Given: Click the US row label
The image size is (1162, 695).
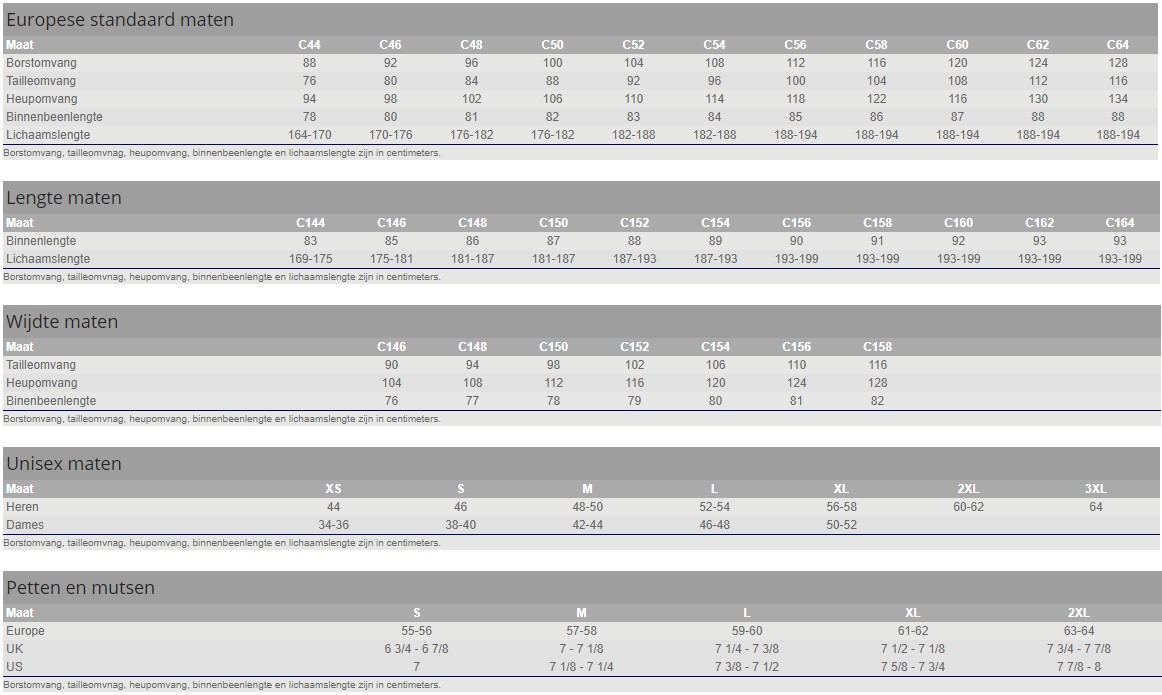Looking at the screenshot, I should coord(14,667).
